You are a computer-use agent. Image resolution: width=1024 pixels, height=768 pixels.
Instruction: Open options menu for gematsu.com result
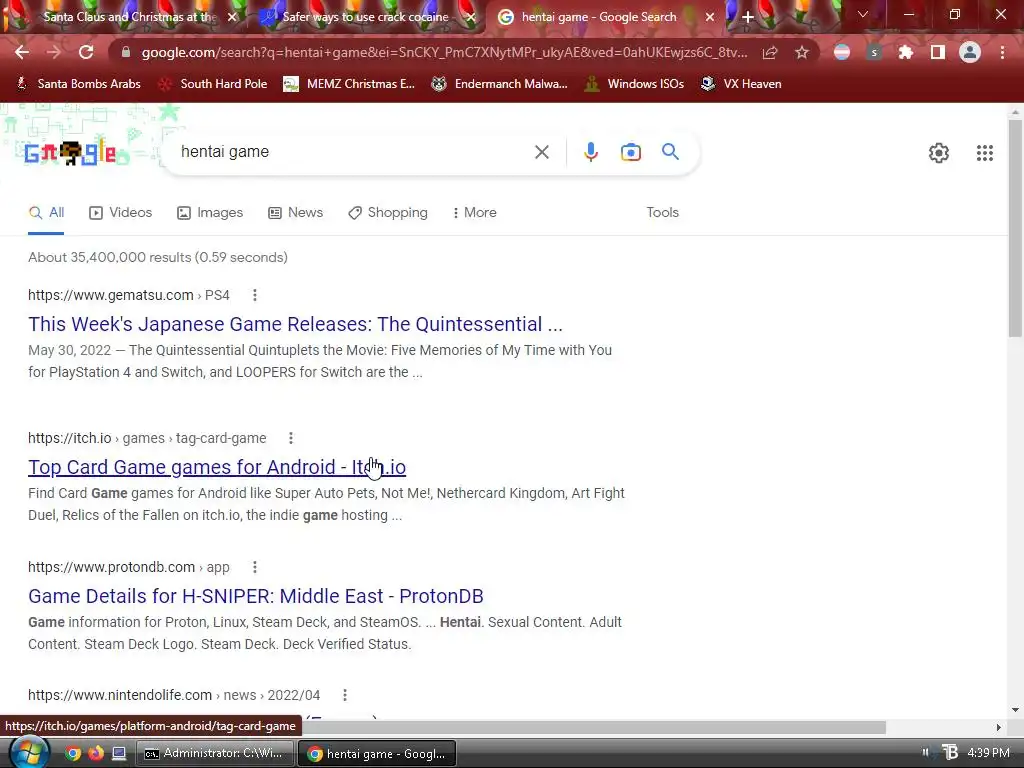point(255,295)
